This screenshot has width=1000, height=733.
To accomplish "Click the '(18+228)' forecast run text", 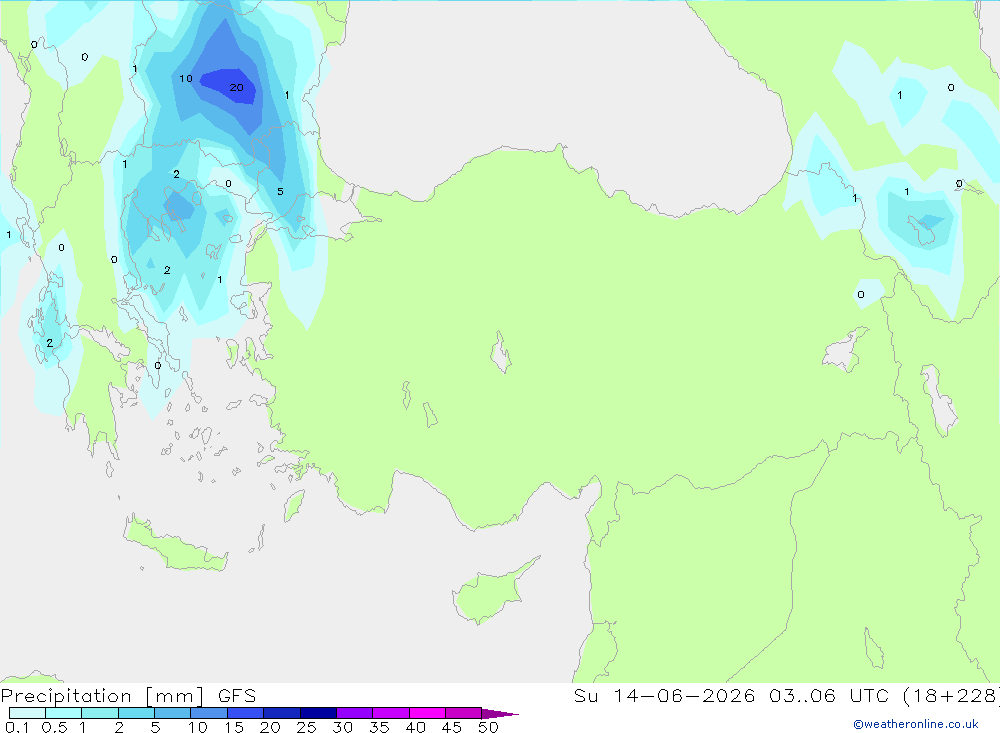I will tap(951, 695).
